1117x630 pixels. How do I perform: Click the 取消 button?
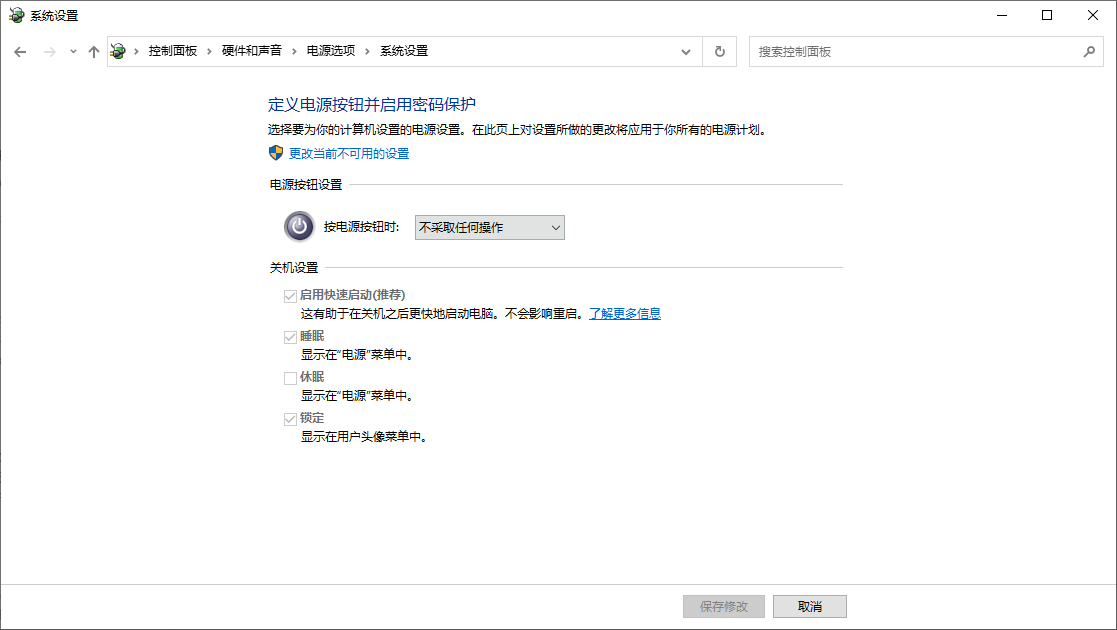tap(809, 606)
